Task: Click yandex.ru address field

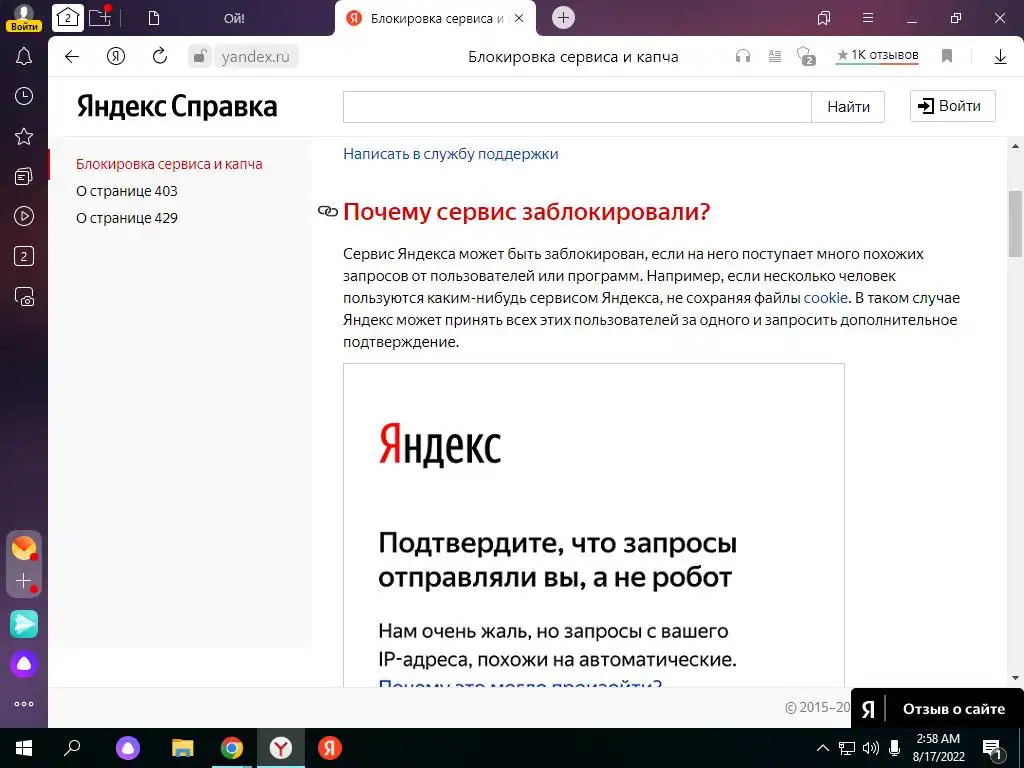Action: click(x=255, y=57)
